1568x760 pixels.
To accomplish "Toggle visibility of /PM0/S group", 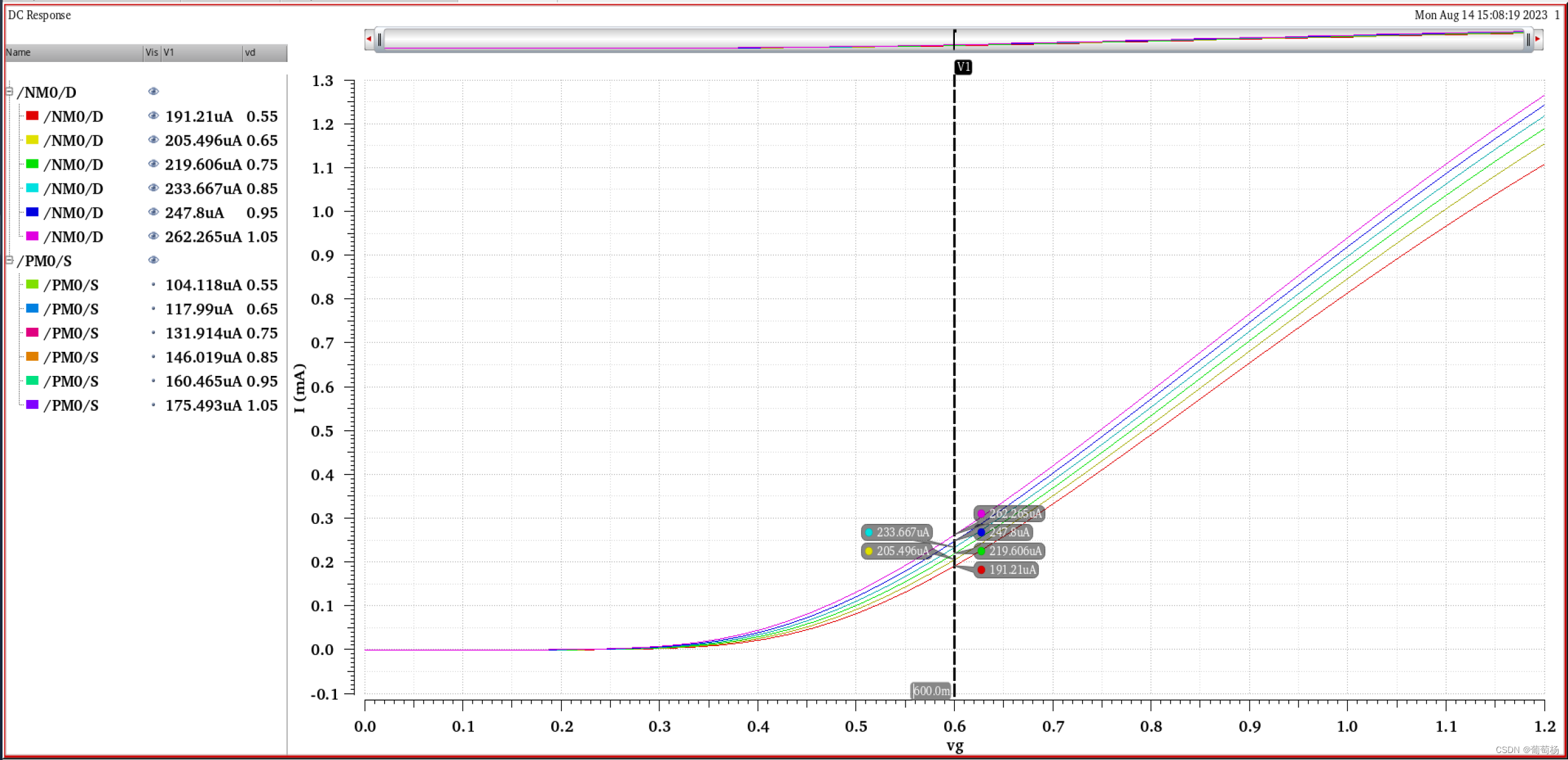I will pyautogui.click(x=153, y=260).
